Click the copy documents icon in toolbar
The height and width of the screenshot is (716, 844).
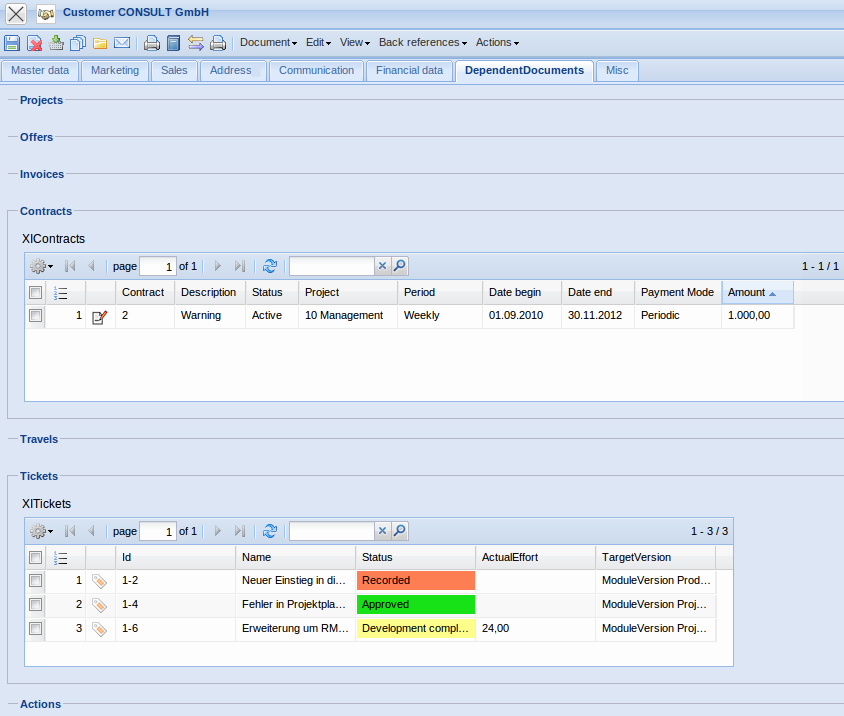click(78, 43)
